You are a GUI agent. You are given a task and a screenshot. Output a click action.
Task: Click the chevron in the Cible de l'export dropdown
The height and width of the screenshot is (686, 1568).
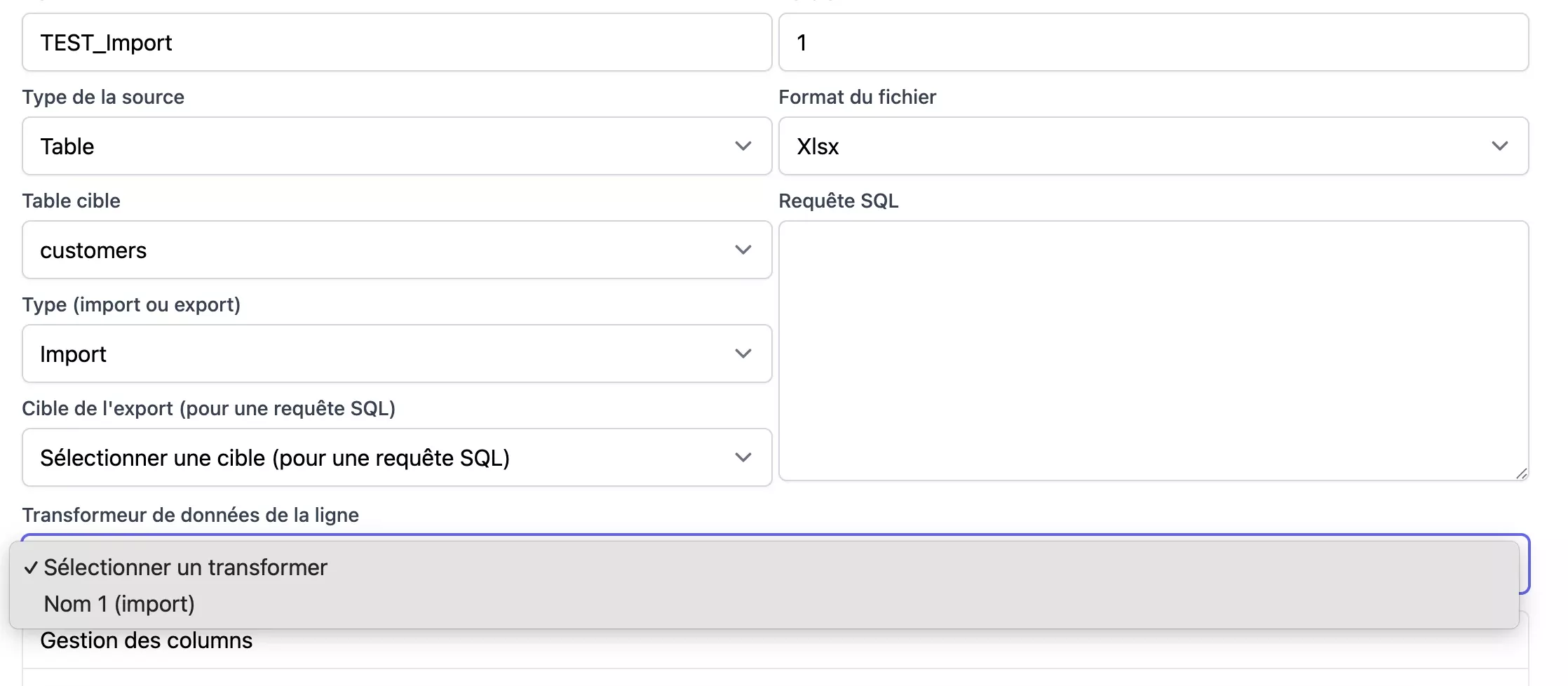(x=743, y=457)
